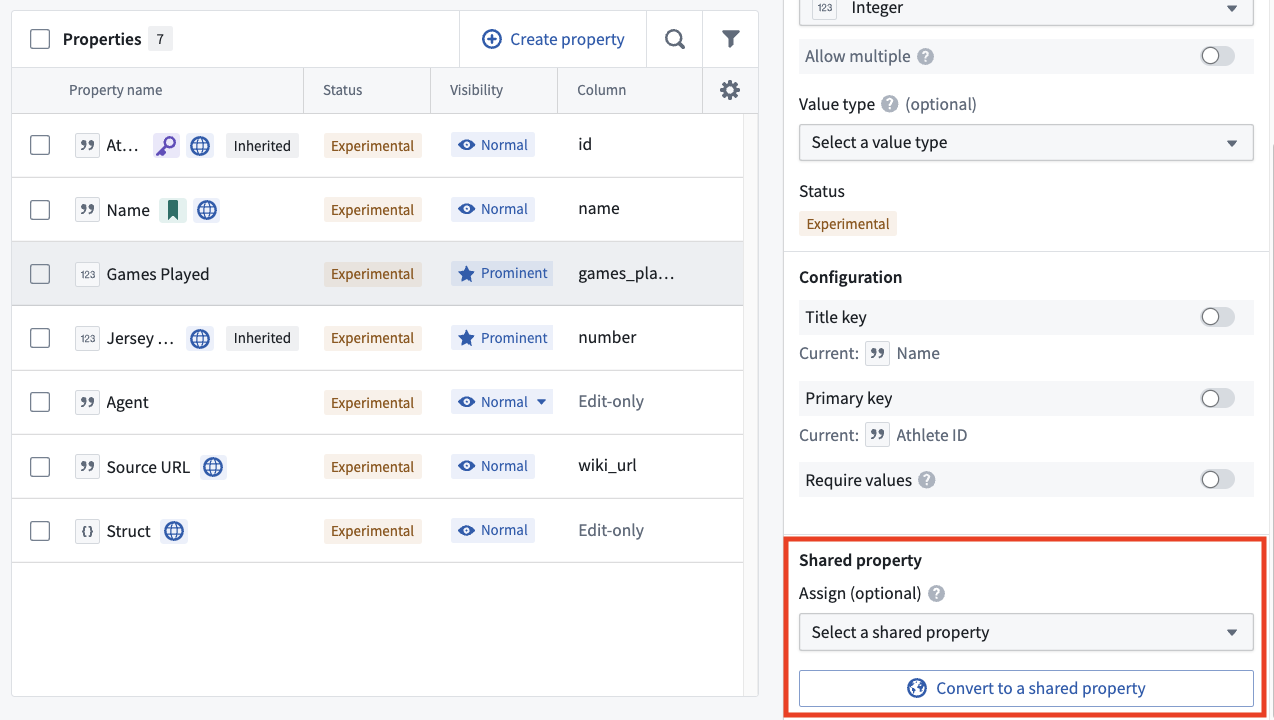Screen dimensions: 1274x720
Task: Click the Experimental status tag in the details panel
Action: tap(848, 224)
